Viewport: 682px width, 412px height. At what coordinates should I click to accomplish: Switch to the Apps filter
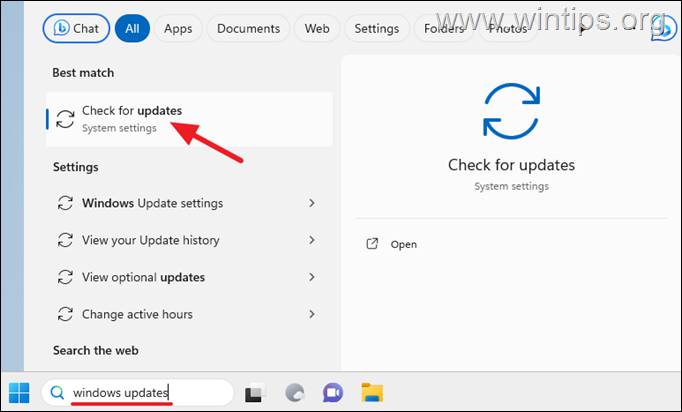click(178, 28)
